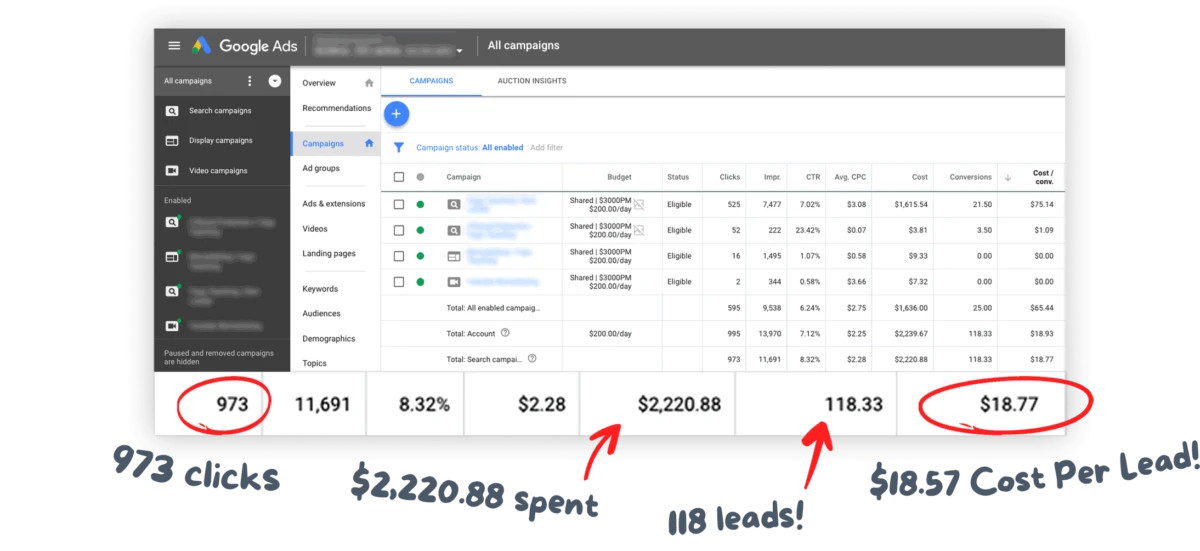
Task: Open the account selector dropdown arrow
Action: click(x=460, y=50)
